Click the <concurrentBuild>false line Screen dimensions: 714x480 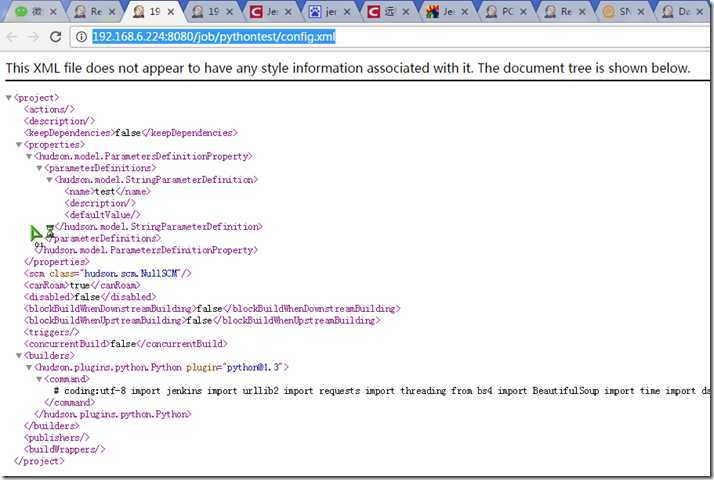[126, 344]
